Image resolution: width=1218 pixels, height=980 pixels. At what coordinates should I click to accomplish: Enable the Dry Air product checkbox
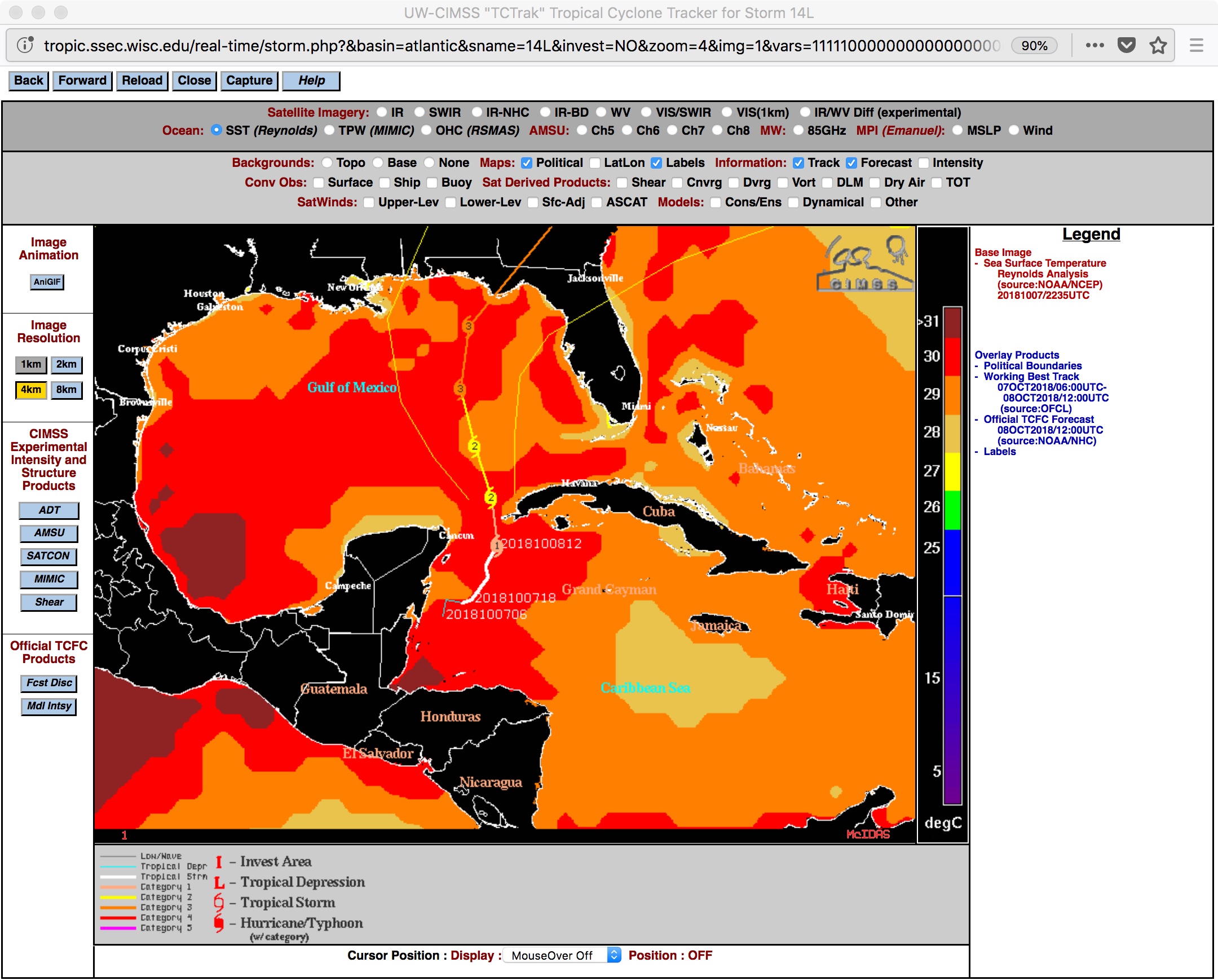click(875, 183)
